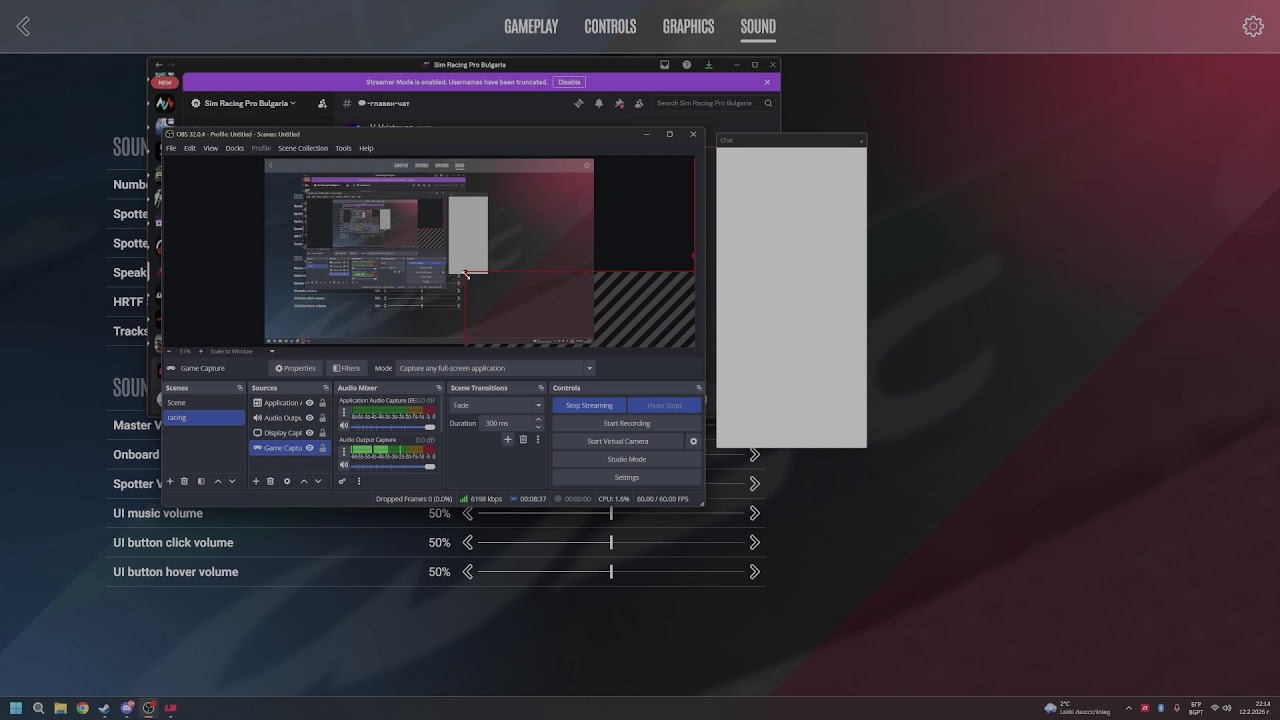Open OBS Scene Collection menu

[x=303, y=148]
